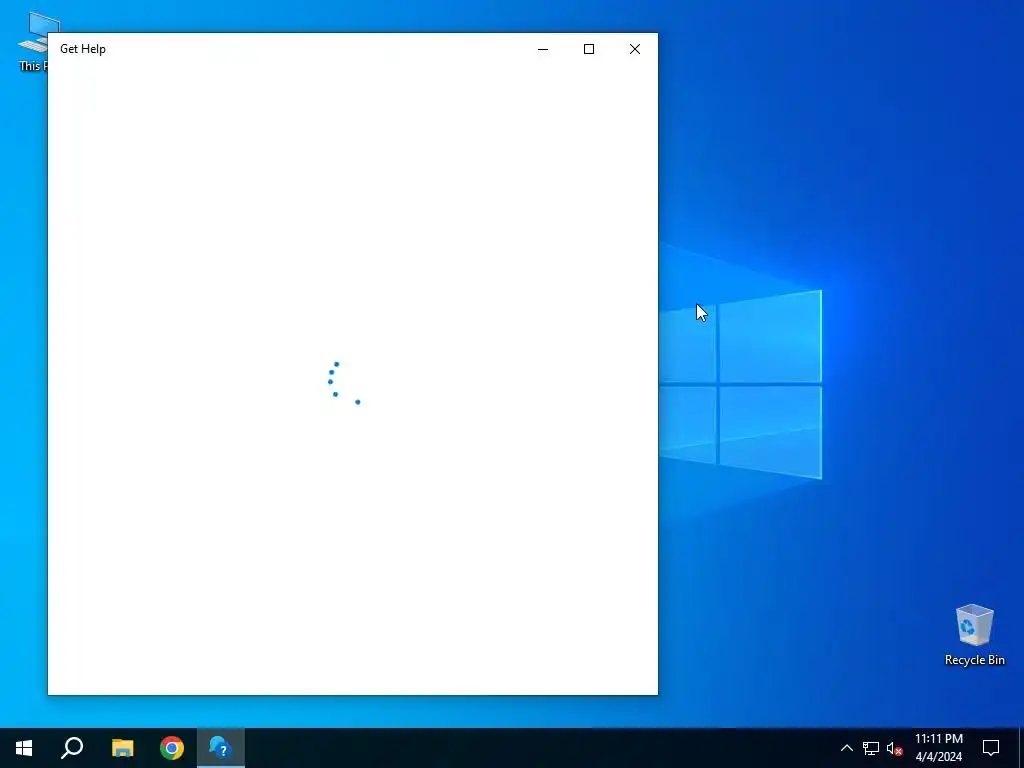Image resolution: width=1024 pixels, height=768 pixels.
Task: Open taskbar search magnifier
Action: [72, 748]
